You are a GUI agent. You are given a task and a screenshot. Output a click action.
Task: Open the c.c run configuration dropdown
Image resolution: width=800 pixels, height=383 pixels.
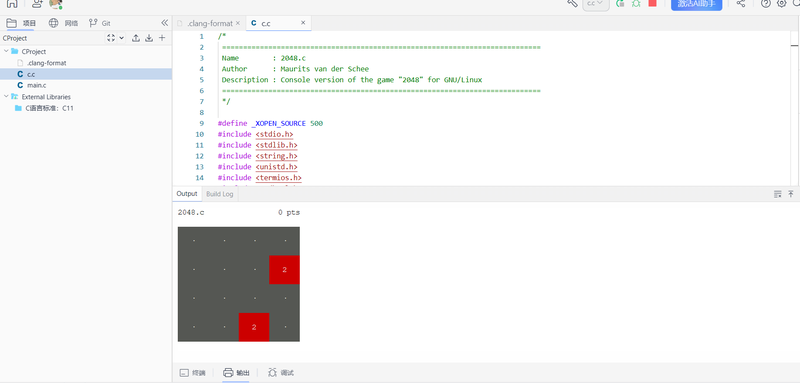pyautogui.click(x=595, y=4)
